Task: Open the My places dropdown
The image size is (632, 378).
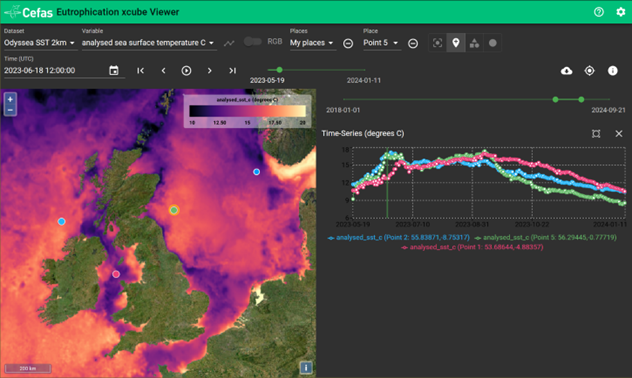Action: [x=312, y=43]
